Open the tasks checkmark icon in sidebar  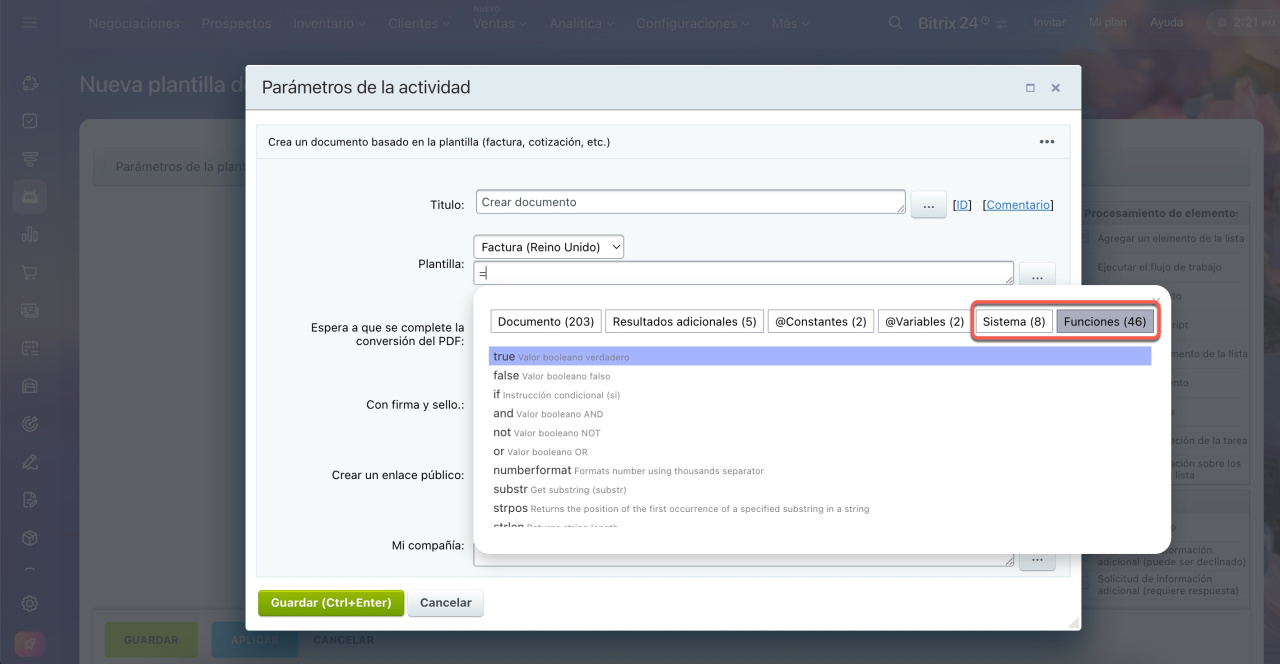[x=30, y=121]
